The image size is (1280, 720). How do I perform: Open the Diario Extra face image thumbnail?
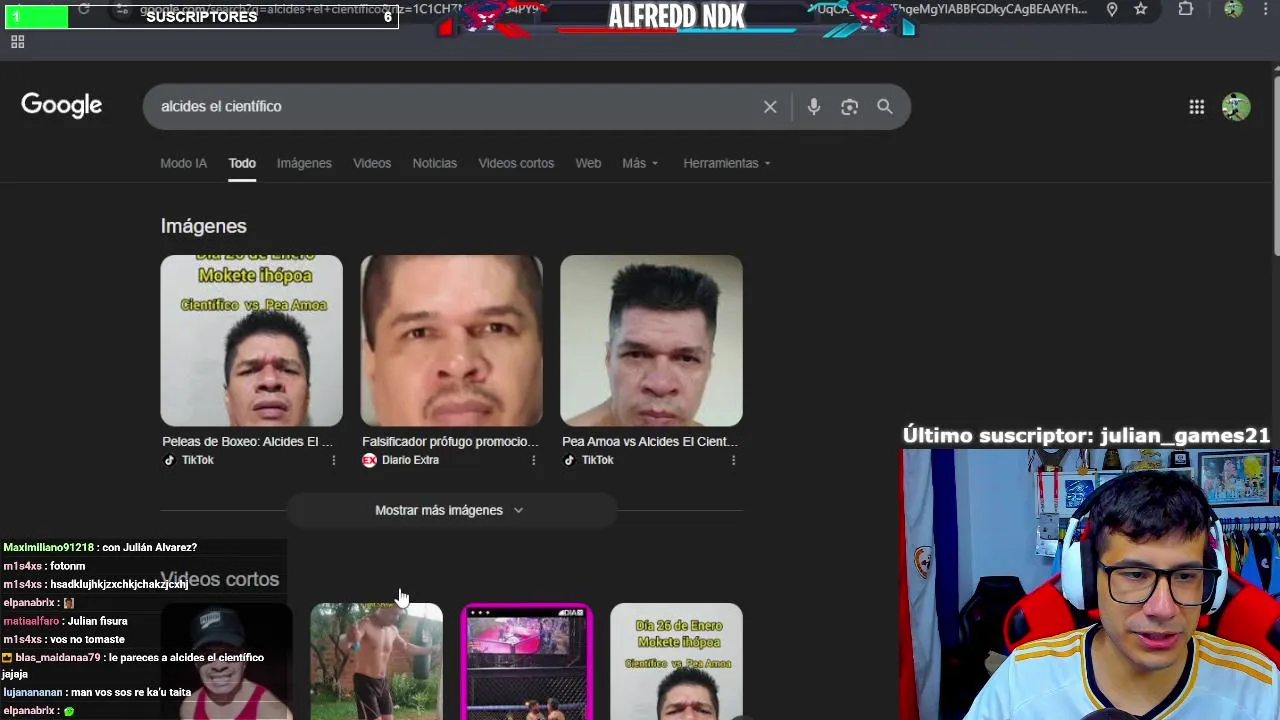point(451,340)
